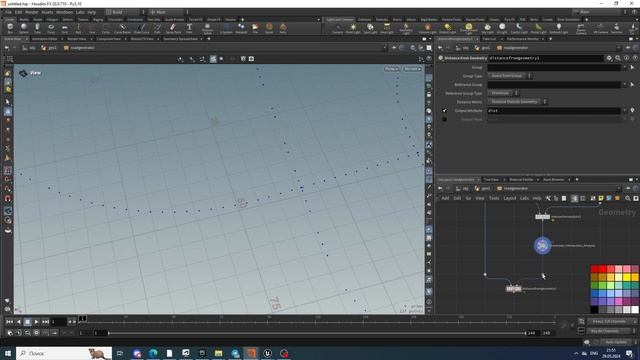Click the network editor find magnifier icon
This screenshot has height=360, width=640.
coord(628,198)
